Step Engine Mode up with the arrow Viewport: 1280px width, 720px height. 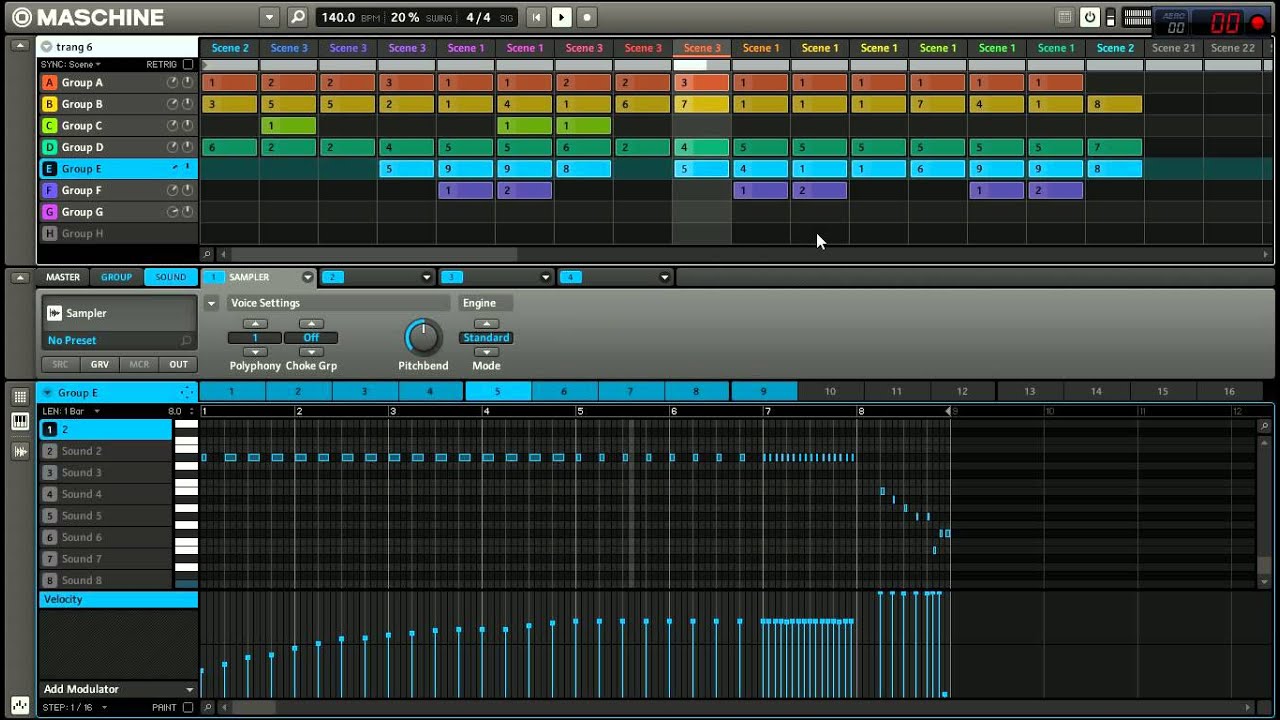click(x=486, y=324)
